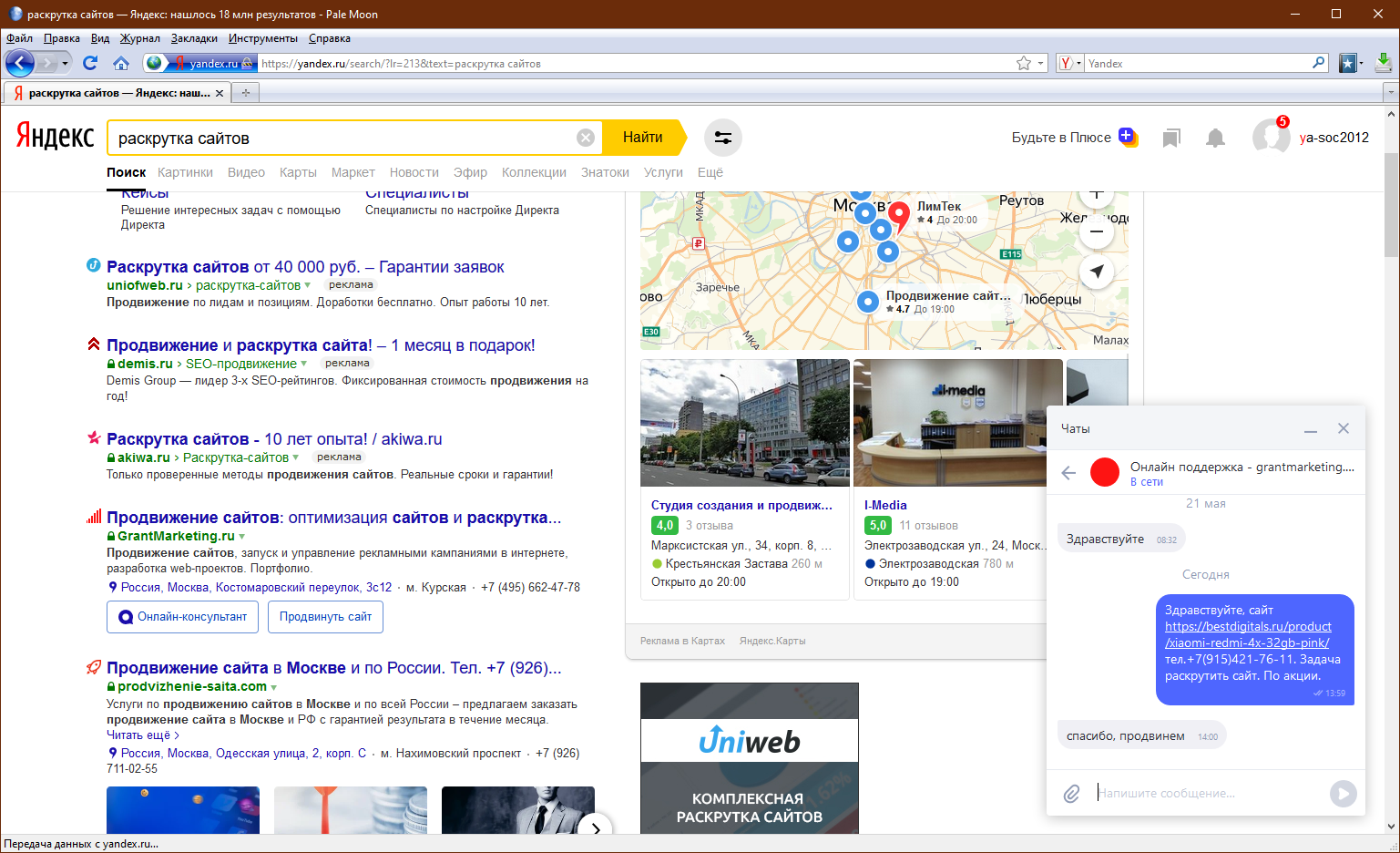
Task: Open Yandex Collections bookmark icon
Action: [x=1171, y=138]
